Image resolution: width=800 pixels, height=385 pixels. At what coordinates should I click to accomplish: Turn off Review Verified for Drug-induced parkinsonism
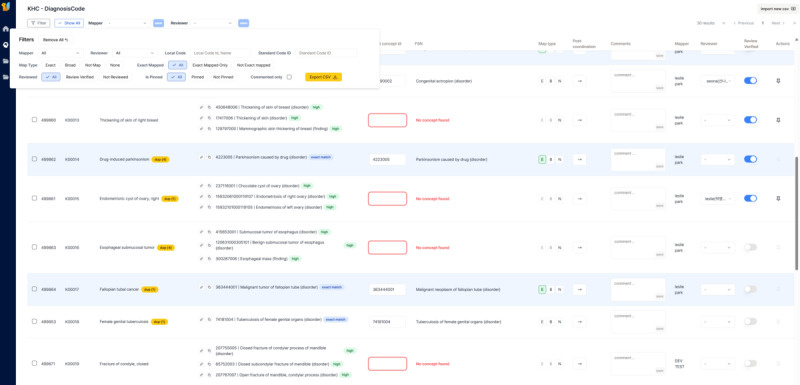pyautogui.click(x=750, y=159)
